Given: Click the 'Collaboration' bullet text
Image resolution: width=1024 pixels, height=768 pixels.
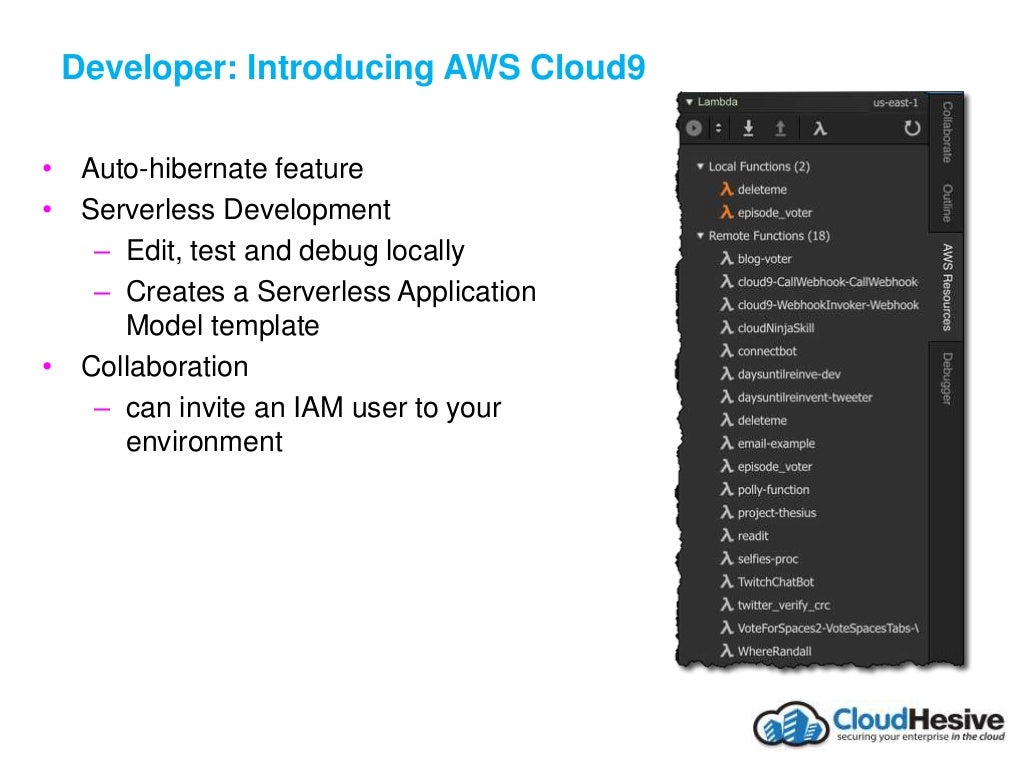Looking at the screenshot, I should click(165, 366).
